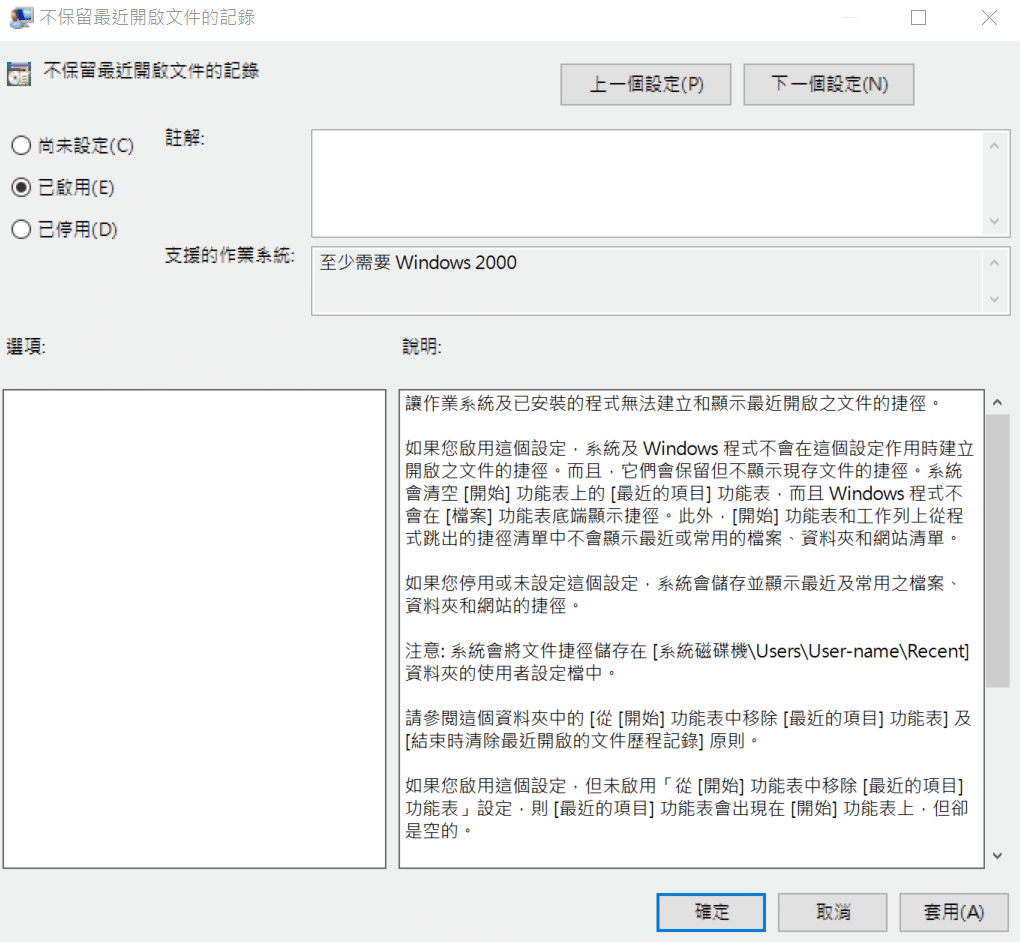Screen dimensions: 1020x942
Task: Go to previous setting 上一個設定(P)
Action: pyautogui.click(x=645, y=85)
